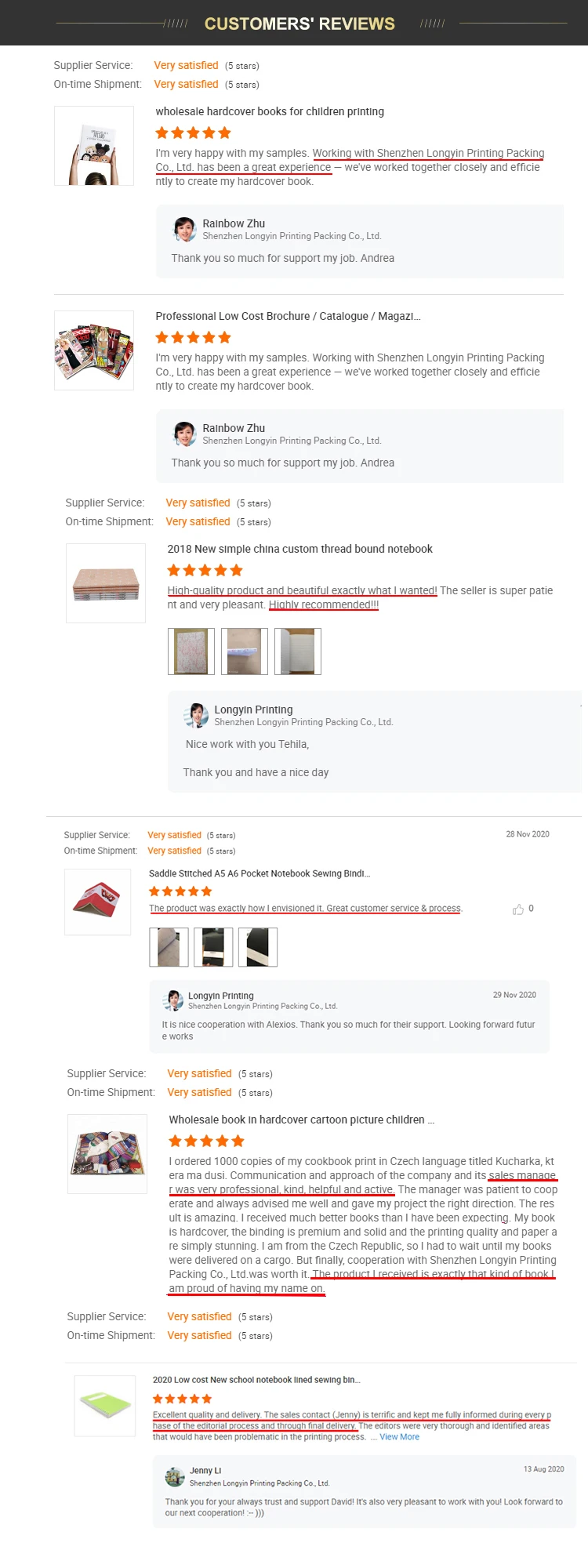Viewport: 588px width, 1568px height.
Task: Click Jenny Li's avatar picture
Action: pos(175,1477)
